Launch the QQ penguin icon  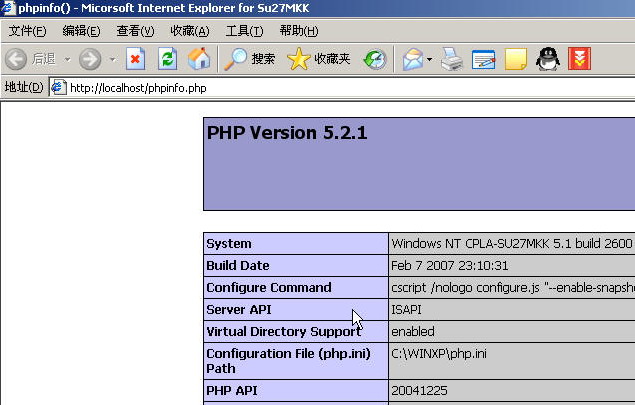pos(548,59)
